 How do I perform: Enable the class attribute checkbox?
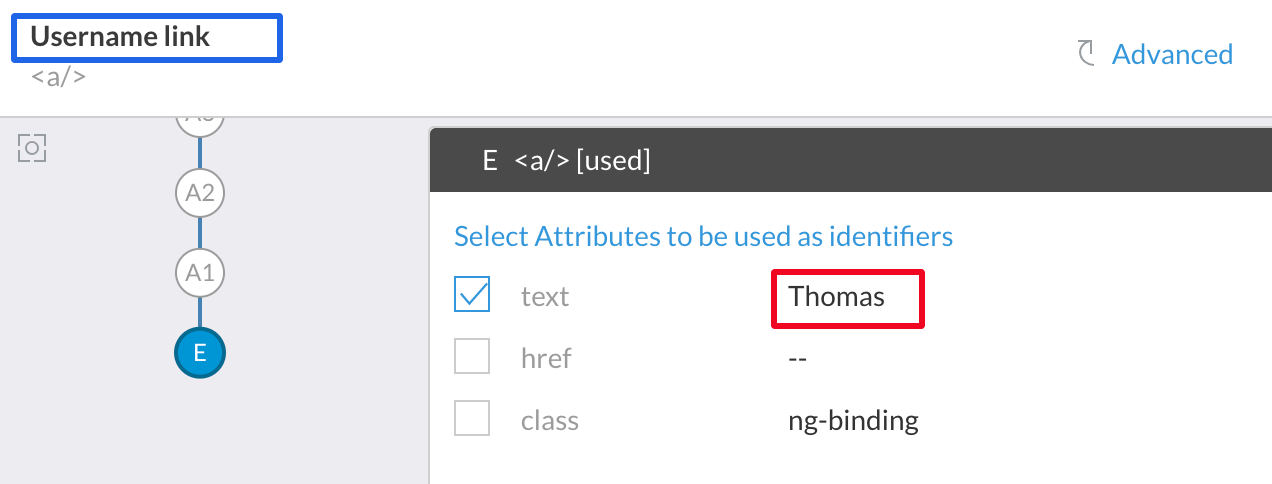[x=472, y=418]
